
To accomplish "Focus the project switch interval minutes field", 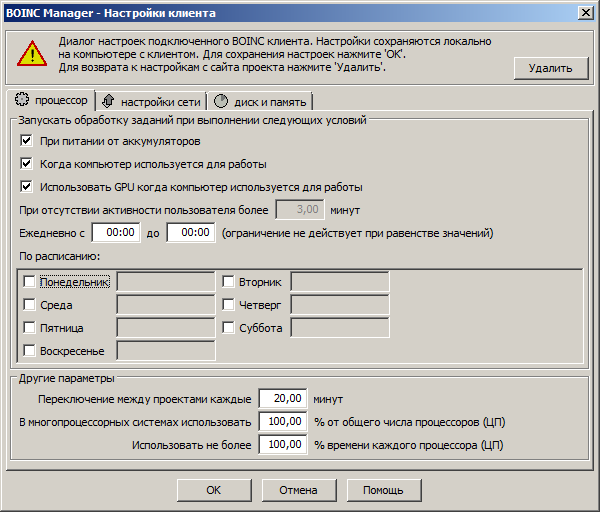I will click(282, 398).
